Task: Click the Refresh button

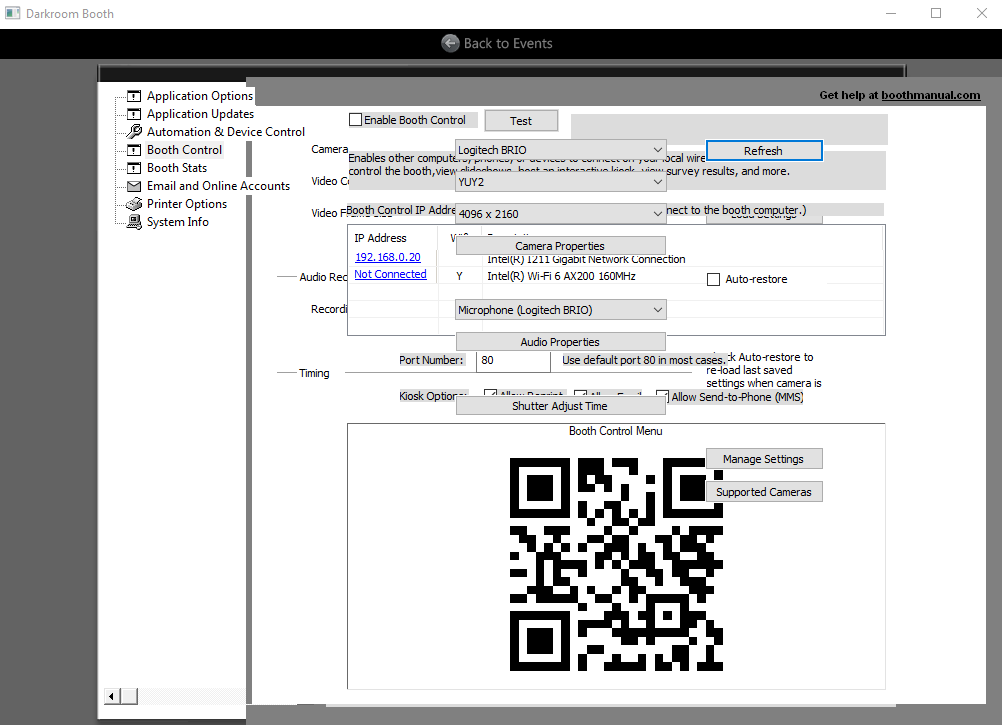Action: tap(764, 151)
